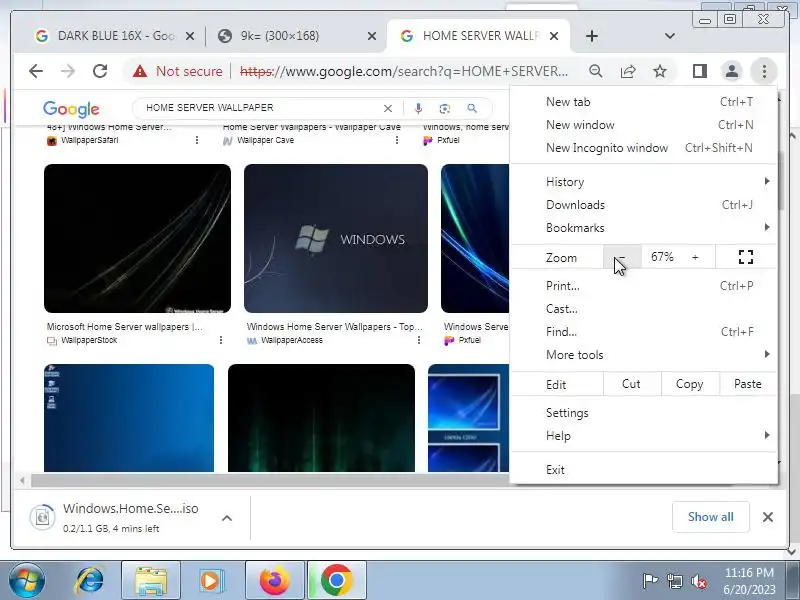
Task: Open options for WallpaperSafari result
Action: (197, 140)
